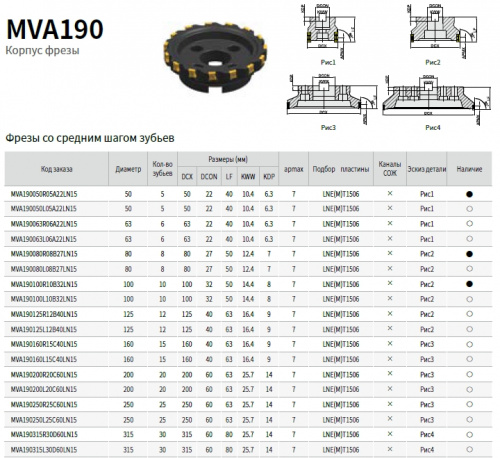Select order code MVA190200L20C60LN15

click(x=43, y=389)
